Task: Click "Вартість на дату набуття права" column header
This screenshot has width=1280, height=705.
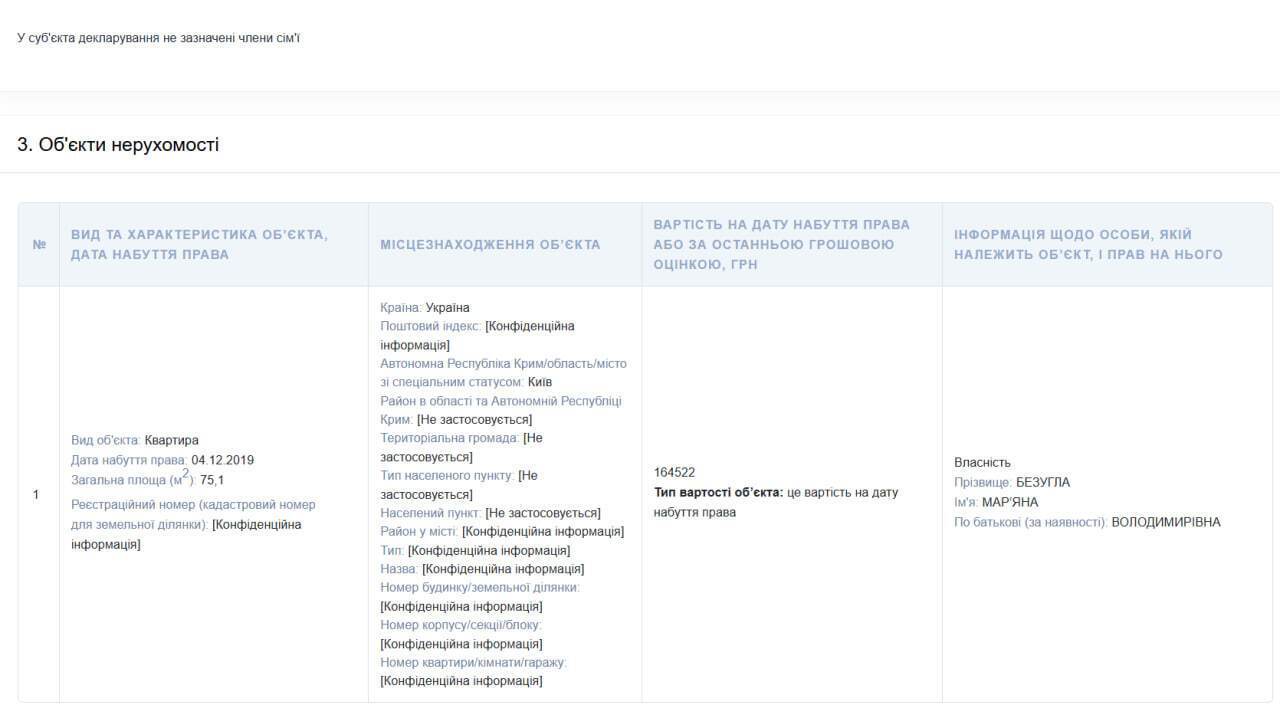Action: (781, 245)
